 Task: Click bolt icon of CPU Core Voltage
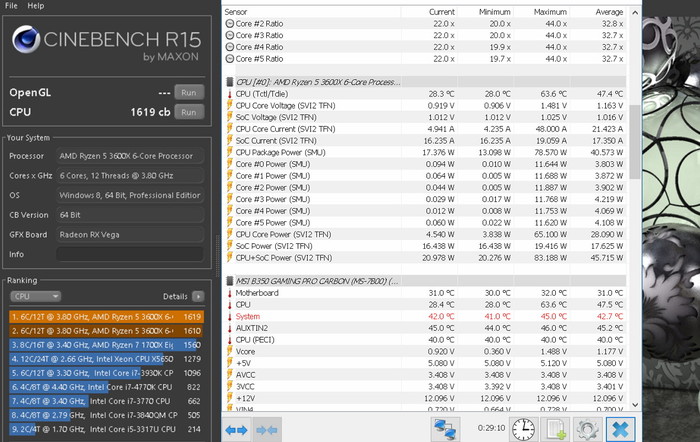pos(229,105)
